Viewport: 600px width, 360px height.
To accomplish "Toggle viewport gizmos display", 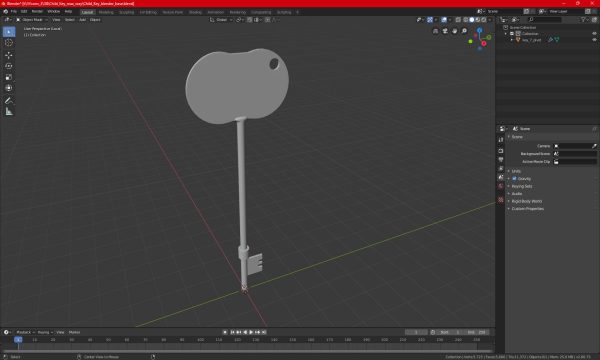I will click(430, 20).
